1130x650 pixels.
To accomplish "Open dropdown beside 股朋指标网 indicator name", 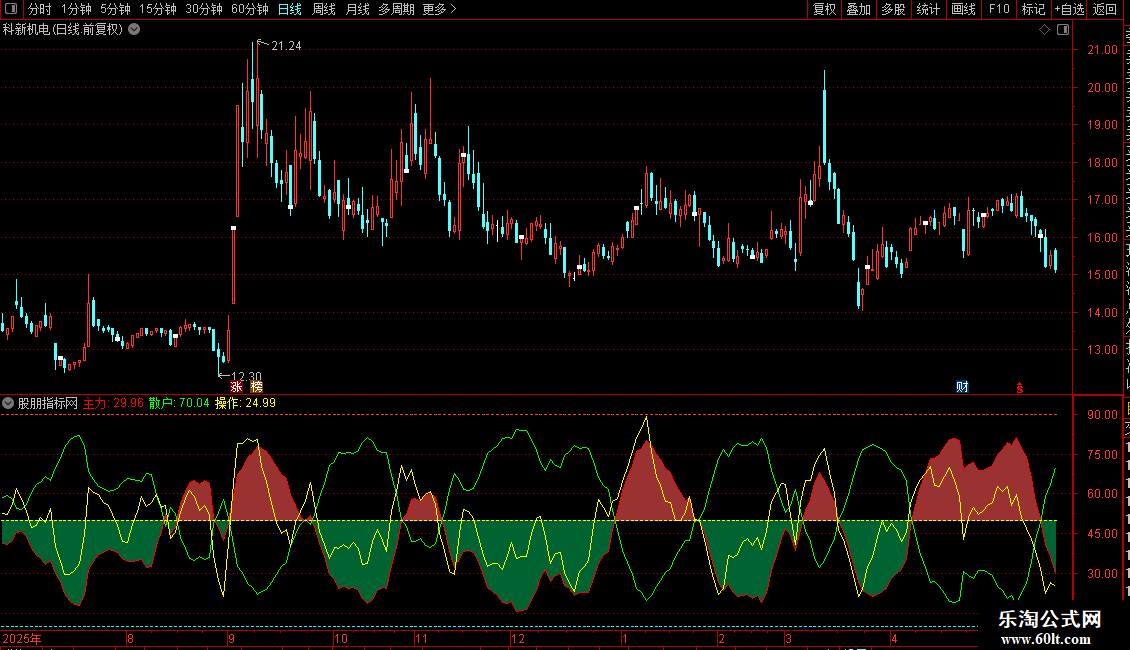I will 8,404.
